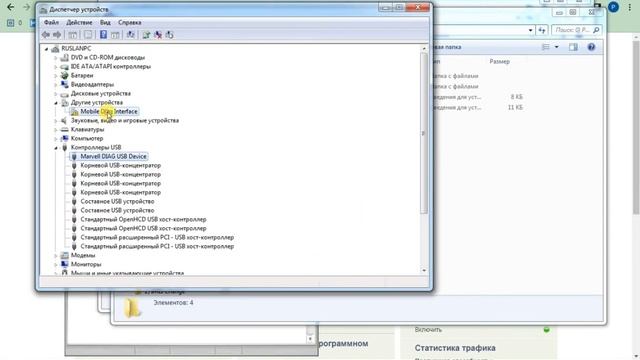The width and height of the screenshot is (640, 360).
Task: Open the Вид menu
Action: pyautogui.click(x=105, y=22)
